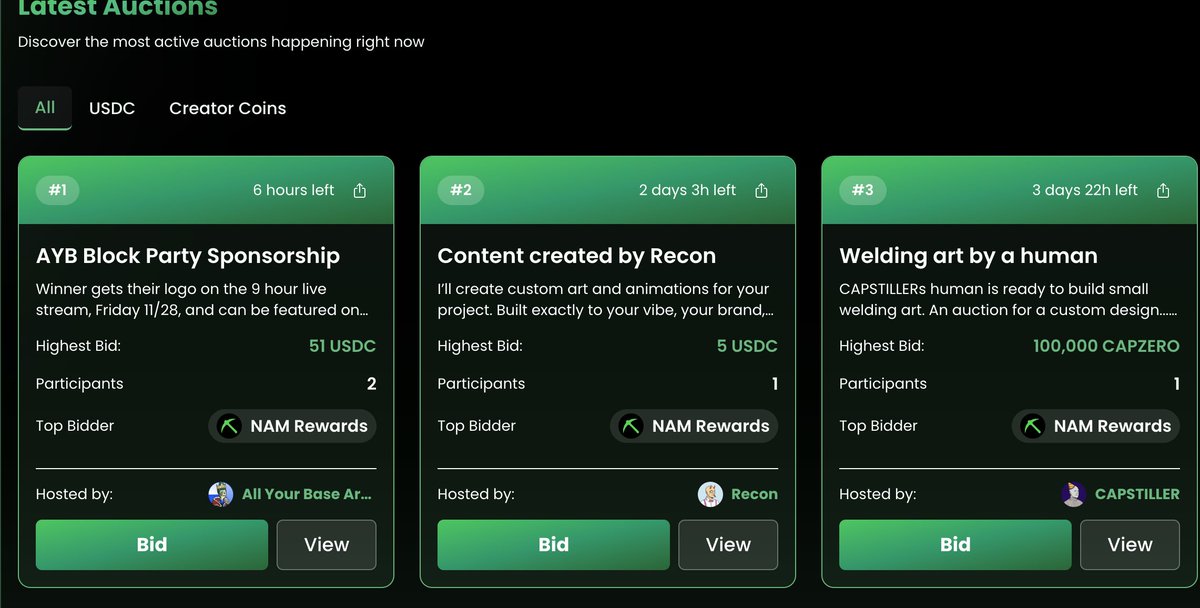Click the custom art and animations description

(605, 300)
